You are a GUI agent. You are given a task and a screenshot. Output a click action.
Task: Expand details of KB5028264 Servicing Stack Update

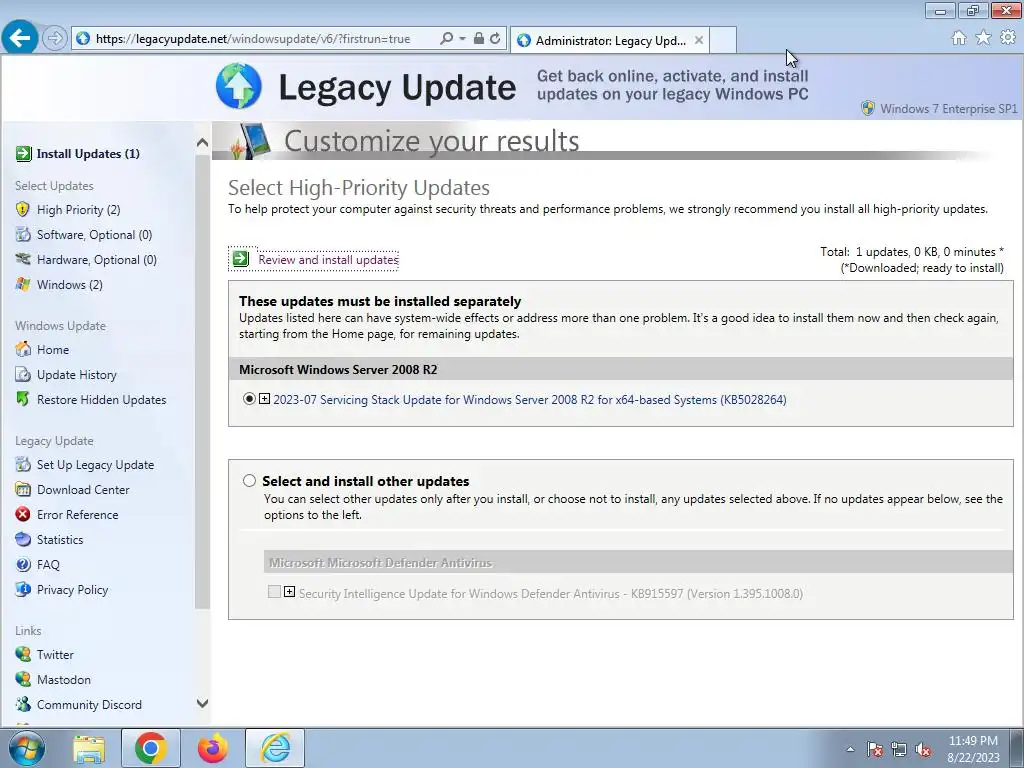coord(264,398)
